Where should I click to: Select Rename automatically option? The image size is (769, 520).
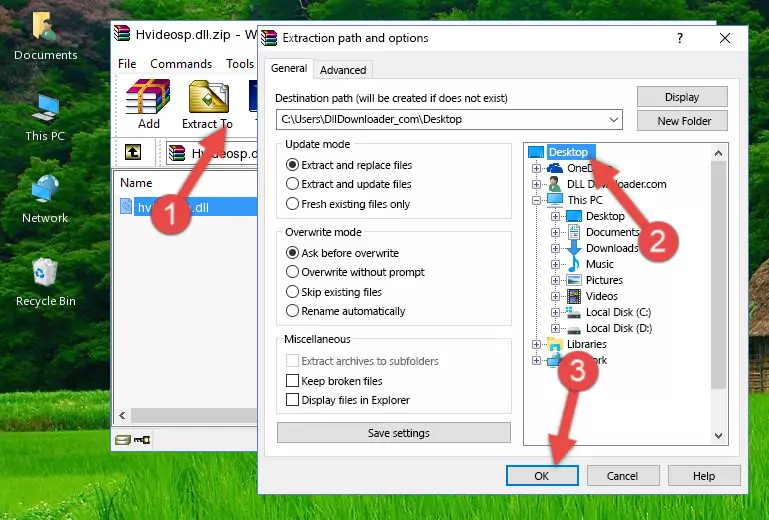[292, 311]
